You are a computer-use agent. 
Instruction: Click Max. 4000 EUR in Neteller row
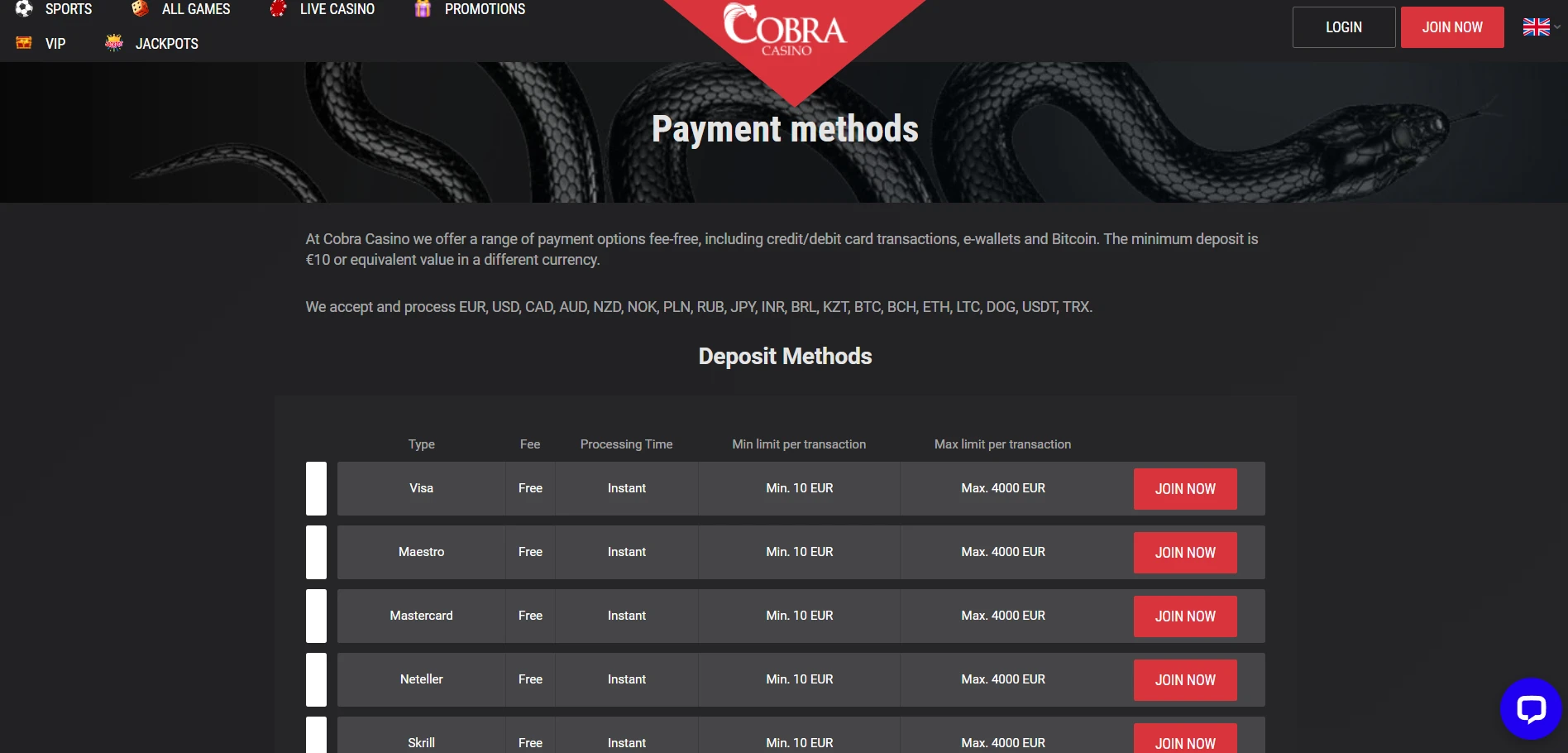1003,679
